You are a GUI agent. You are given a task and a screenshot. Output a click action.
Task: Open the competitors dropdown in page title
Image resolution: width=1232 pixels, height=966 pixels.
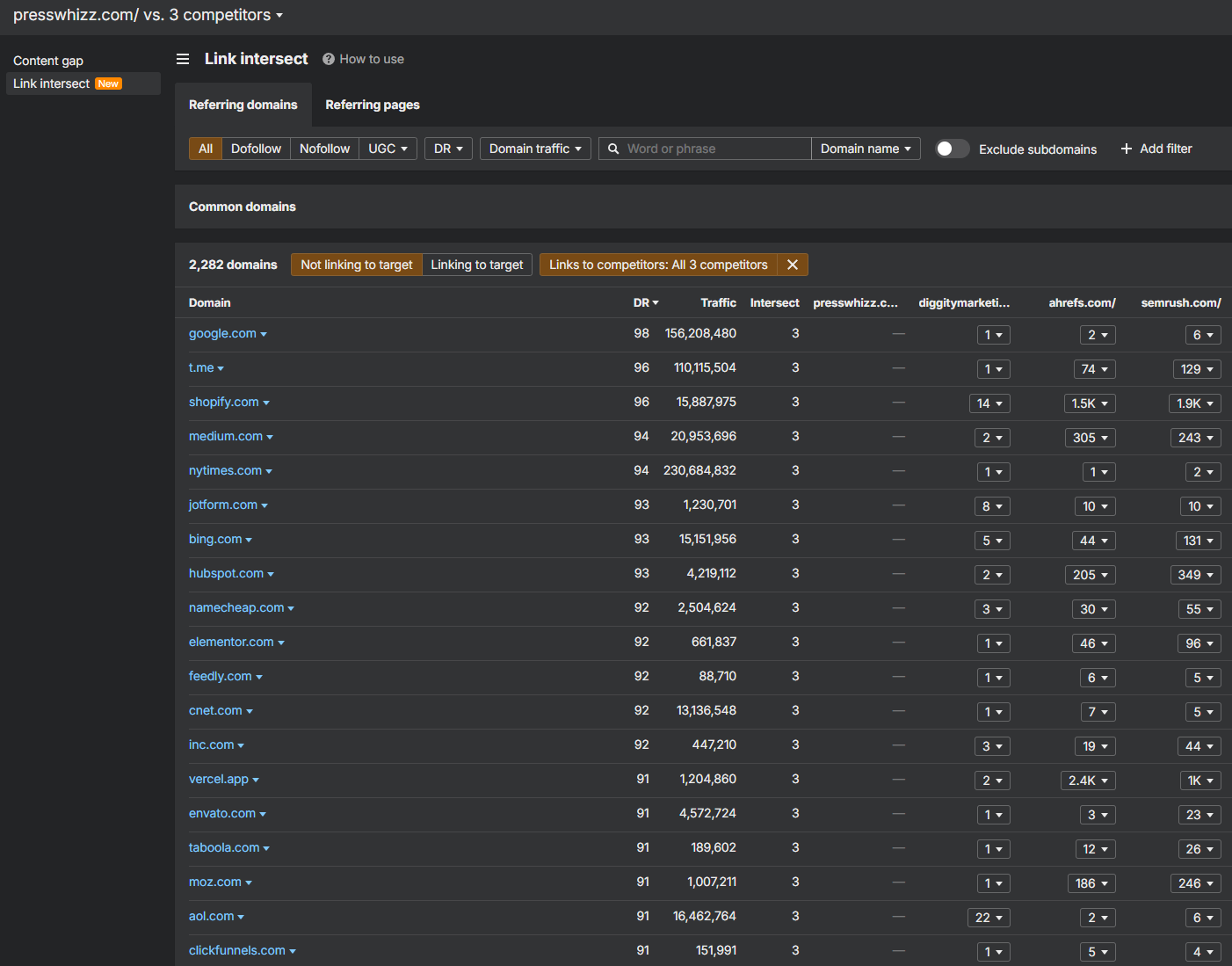click(x=279, y=15)
